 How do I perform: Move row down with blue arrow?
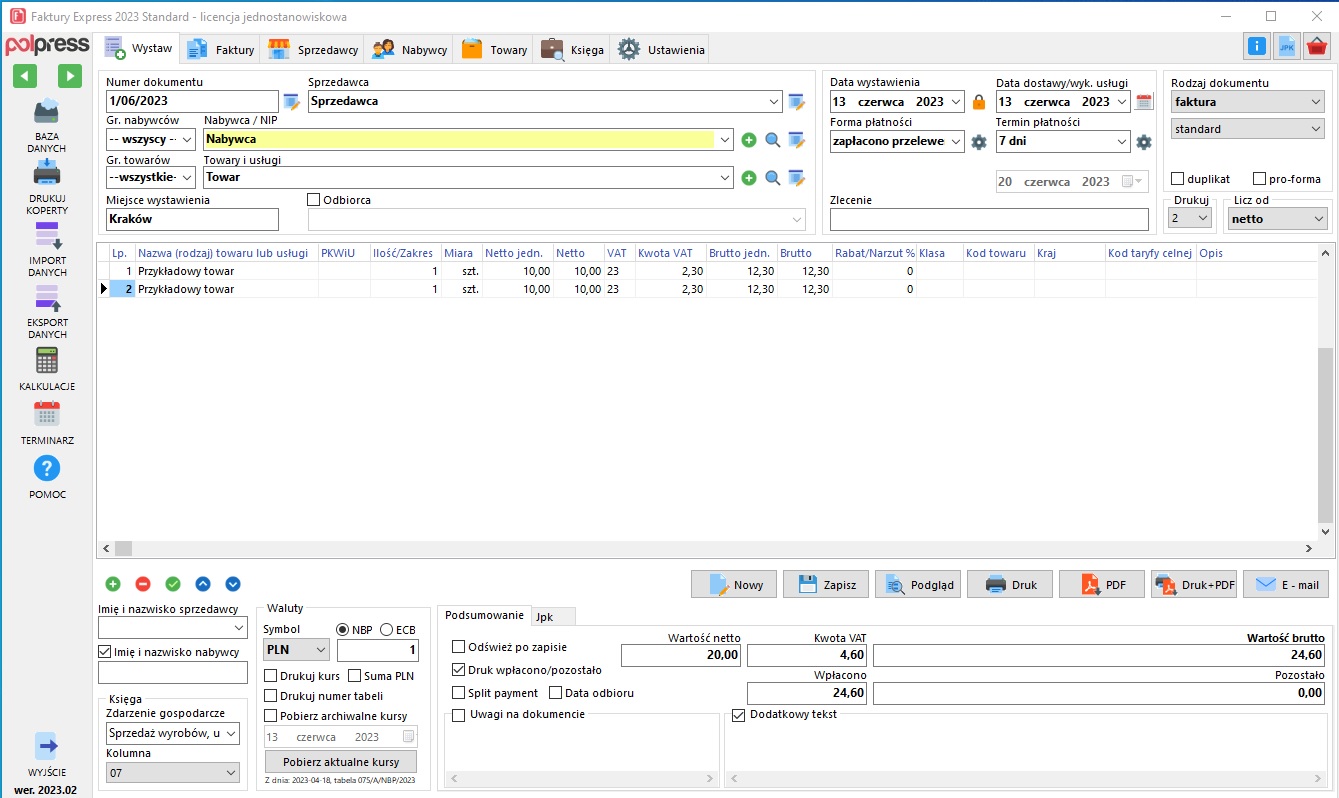click(233, 584)
